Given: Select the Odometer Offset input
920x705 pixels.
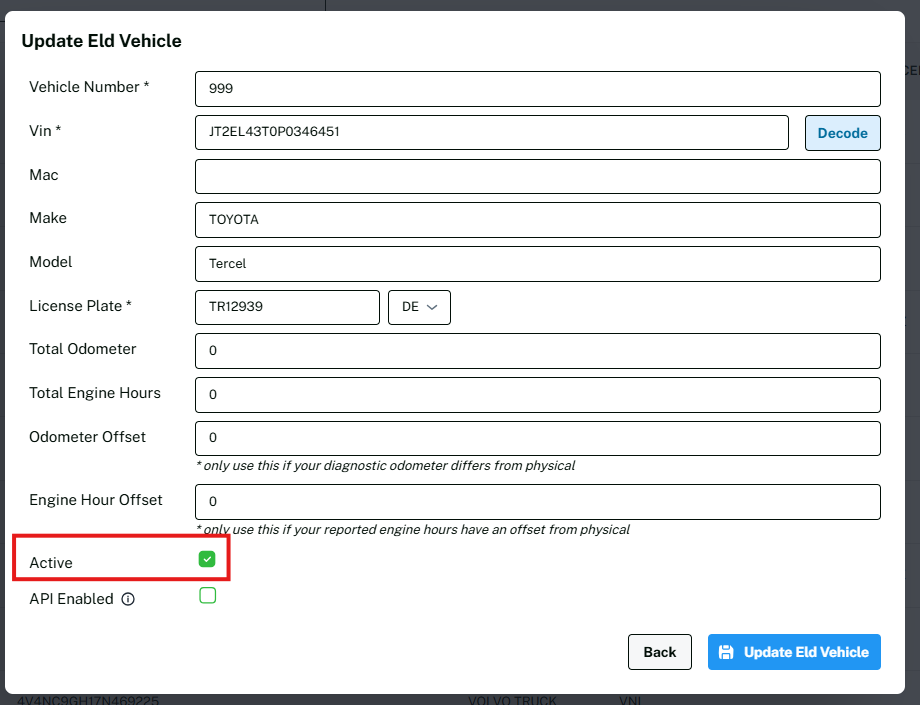Looking at the screenshot, I should coord(537,438).
